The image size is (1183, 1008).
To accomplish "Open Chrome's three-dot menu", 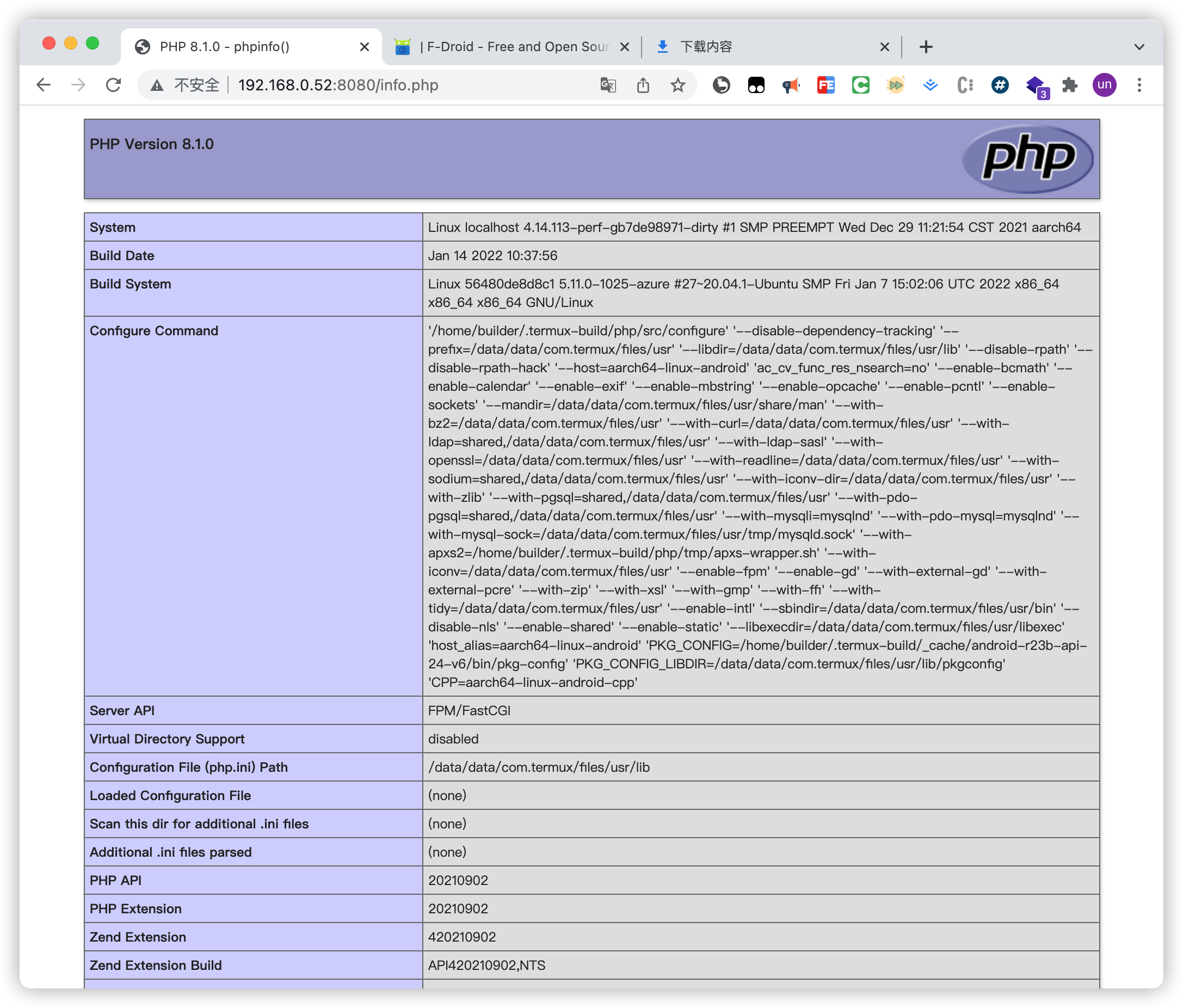I will 1138,84.
